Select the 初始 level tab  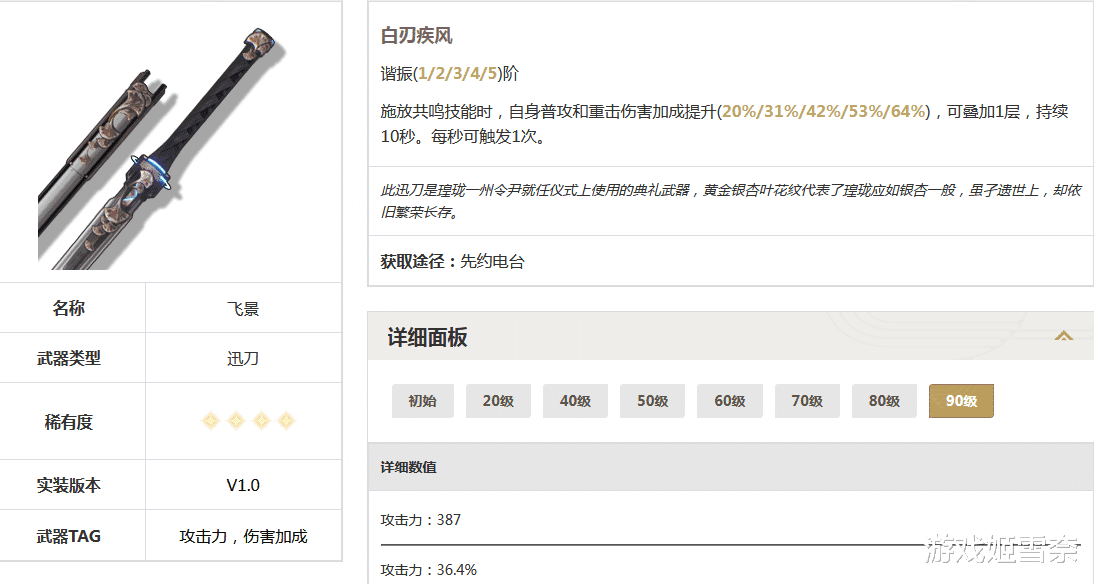423,401
